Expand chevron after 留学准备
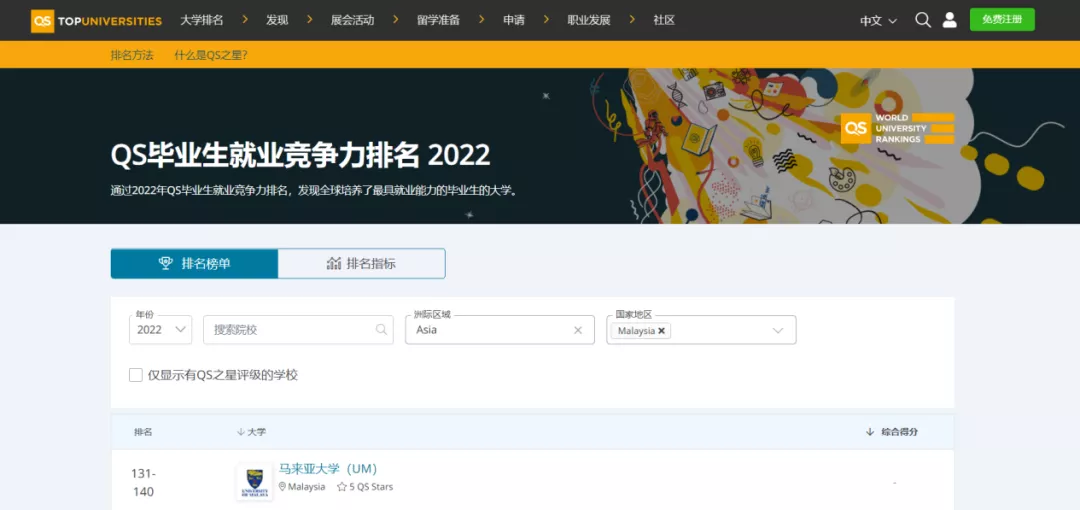The image size is (1080, 510). pyautogui.click(x=481, y=20)
